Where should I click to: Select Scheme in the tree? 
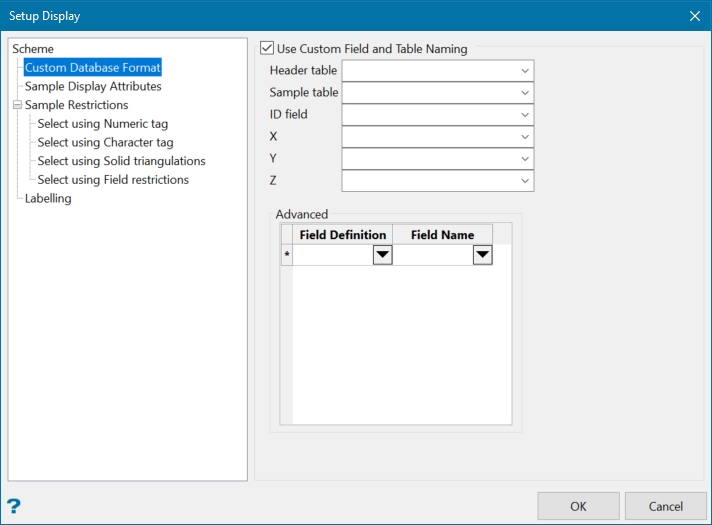(33, 49)
